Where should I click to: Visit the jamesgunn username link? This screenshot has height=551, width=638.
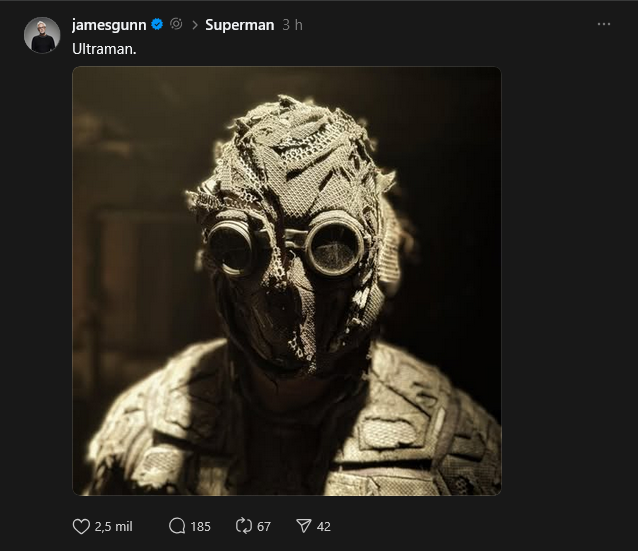click(109, 25)
